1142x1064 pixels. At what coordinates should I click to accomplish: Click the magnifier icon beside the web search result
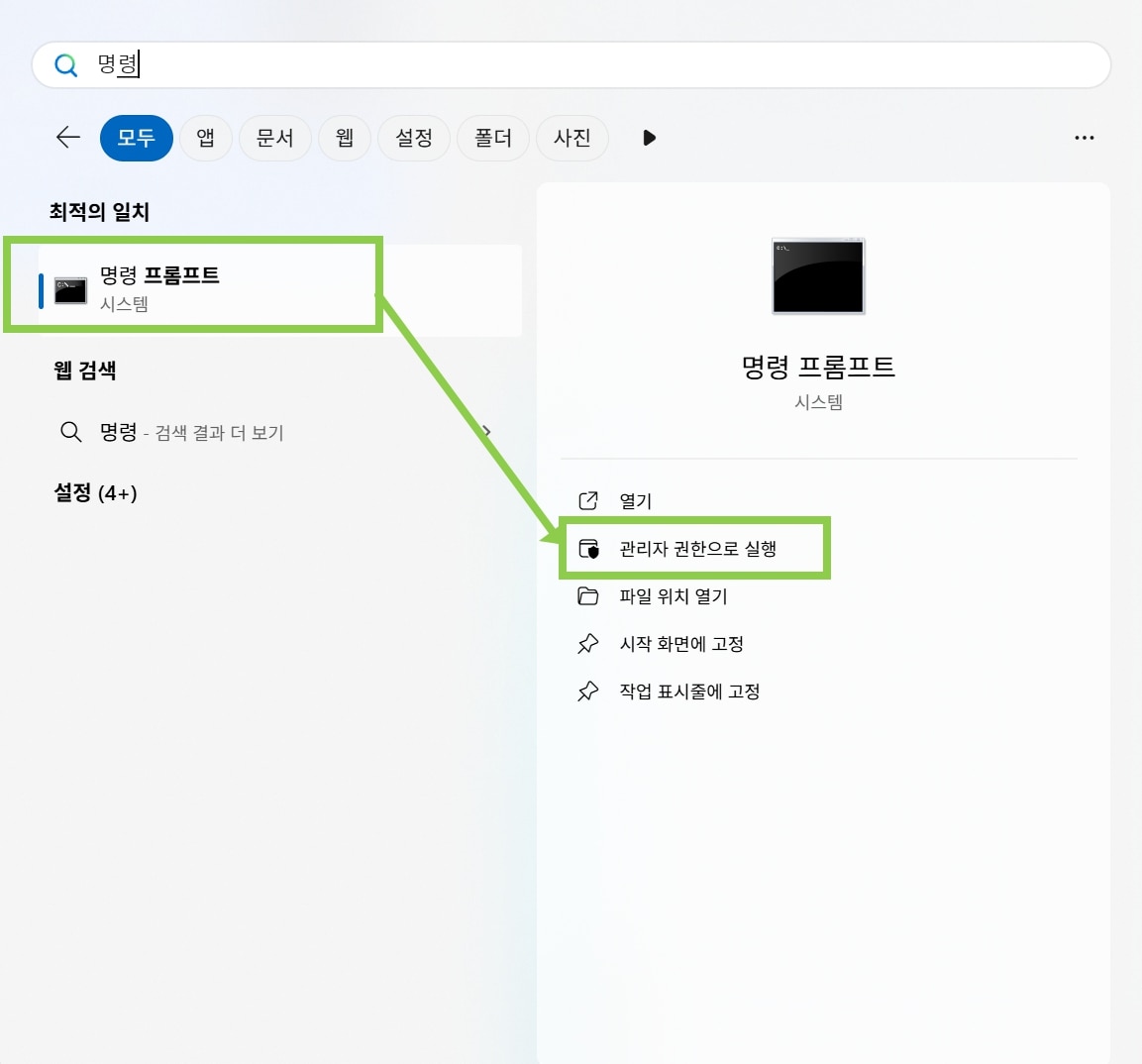click(70, 432)
